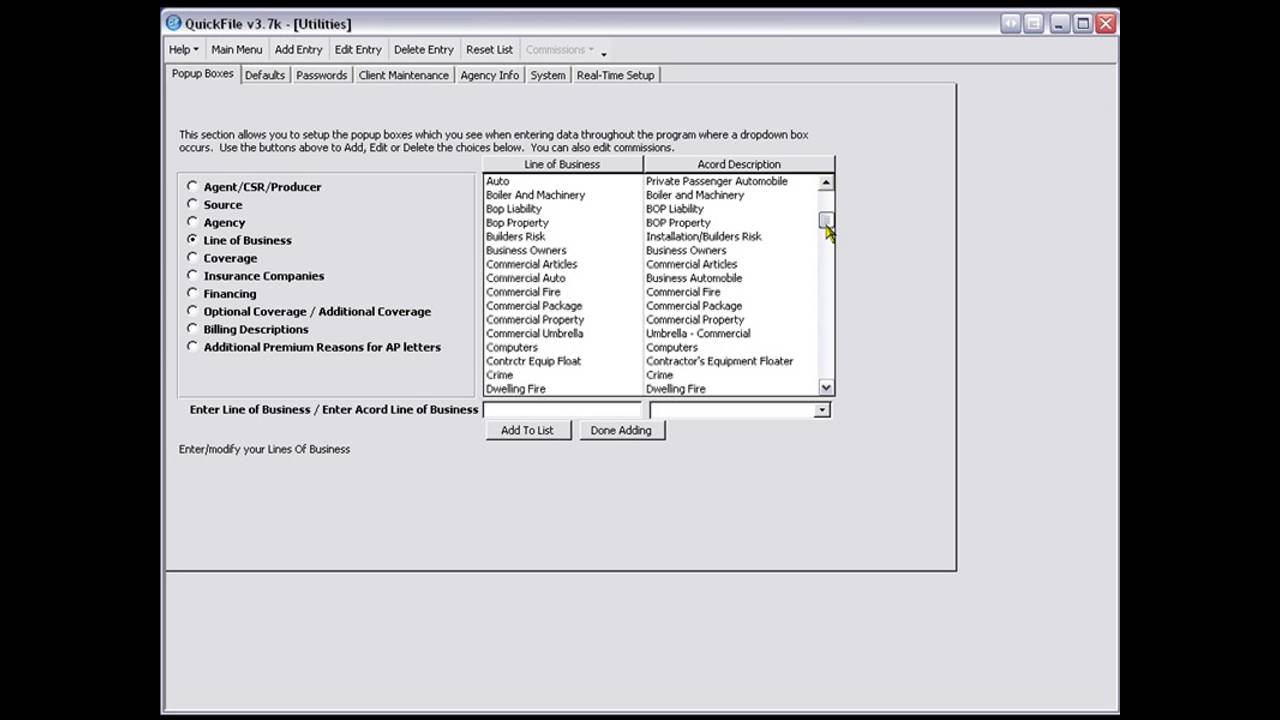1280x720 pixels.
Task: Select Commercial Fire in Line of Business column
Action: coord(523,292)
